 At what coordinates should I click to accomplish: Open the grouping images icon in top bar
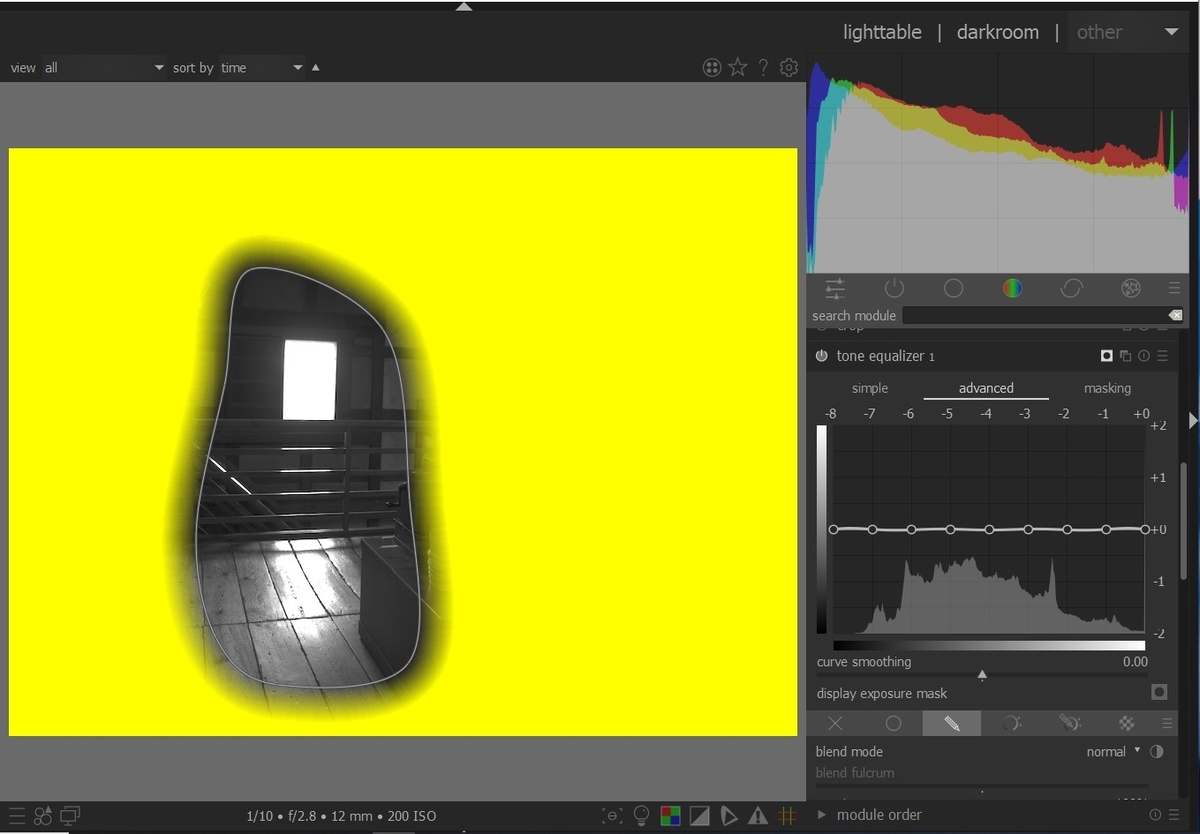[x=712, y=67]
